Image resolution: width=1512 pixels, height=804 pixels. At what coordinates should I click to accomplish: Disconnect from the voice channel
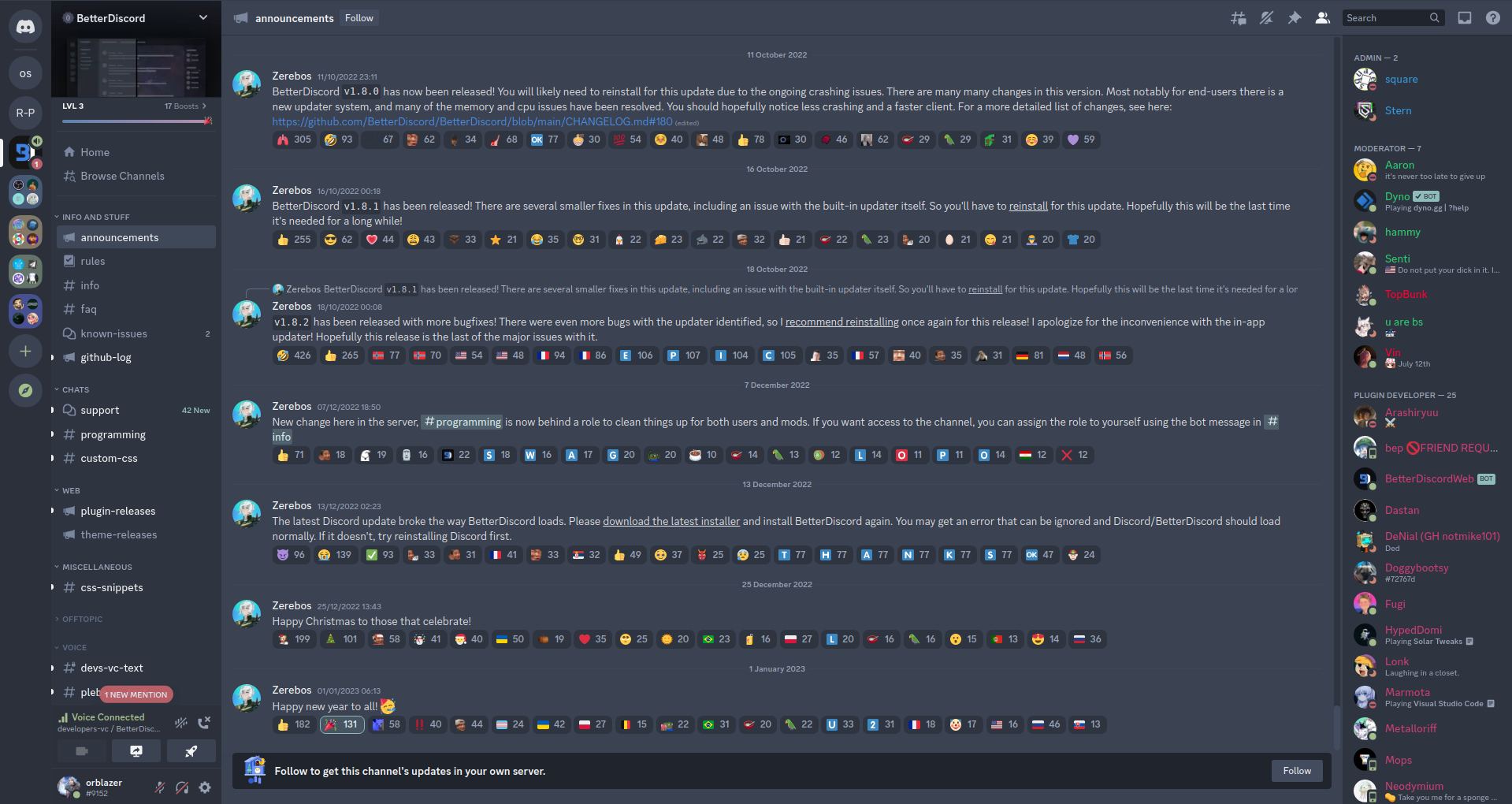[x=204, y=722]
